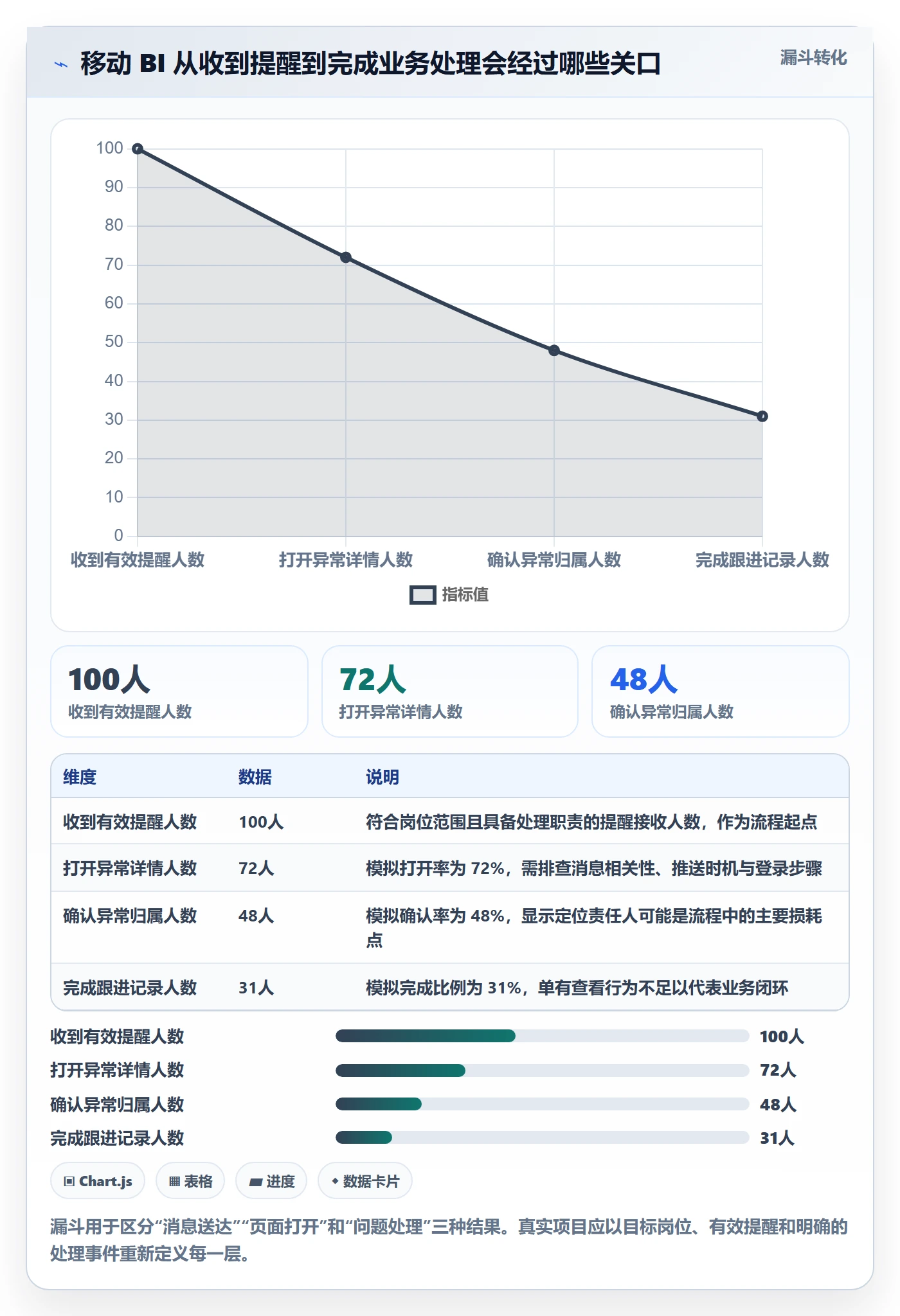Click the main title 移动 BI heading
The image size is (900, 1316).
371,64
